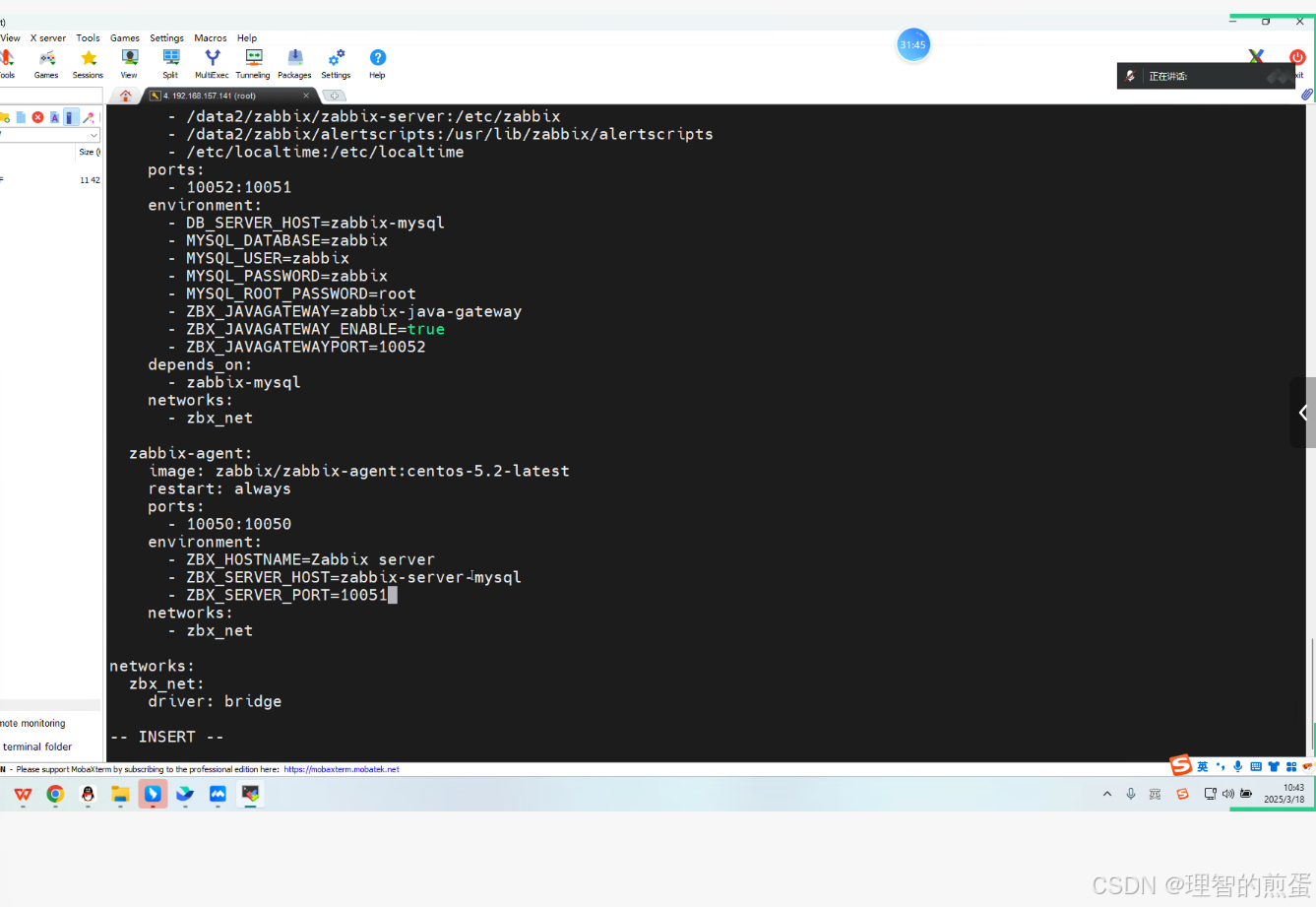Click the letter A rename icon
Screen dimensions: 1316x907
point(54,117)
